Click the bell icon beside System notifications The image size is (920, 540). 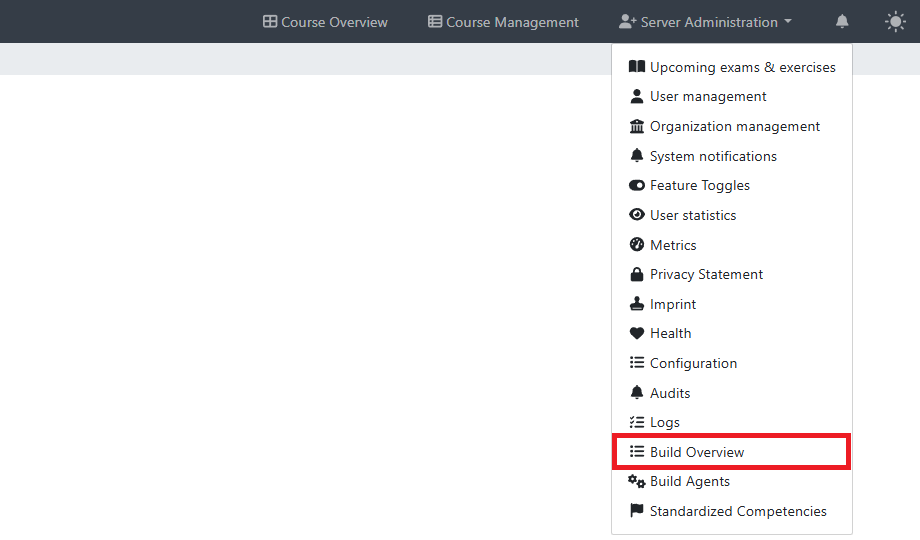(637, 156)
